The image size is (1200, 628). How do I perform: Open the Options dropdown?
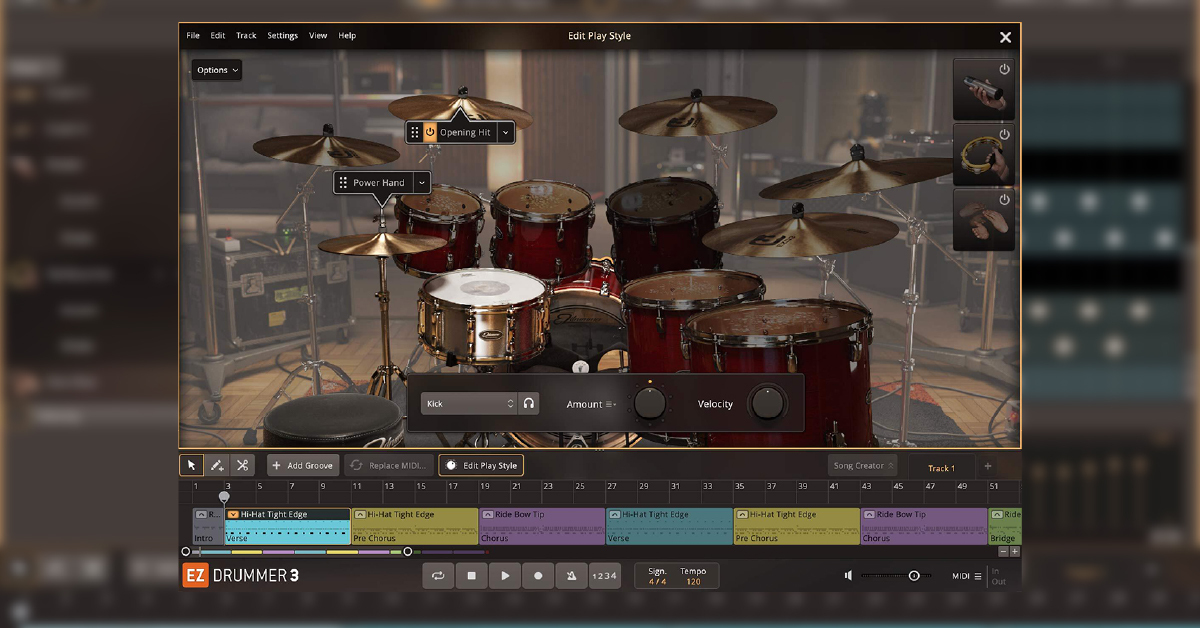(x=217, y=70)
